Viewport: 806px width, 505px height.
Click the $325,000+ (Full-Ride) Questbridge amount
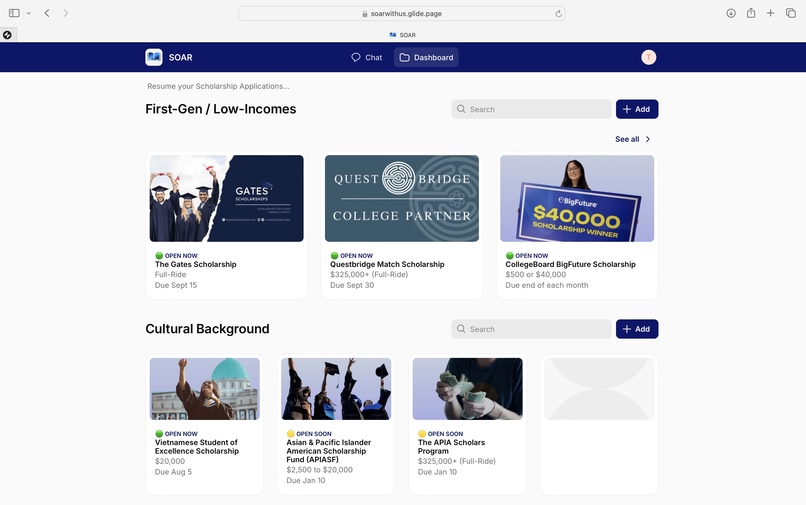point(369,275)
